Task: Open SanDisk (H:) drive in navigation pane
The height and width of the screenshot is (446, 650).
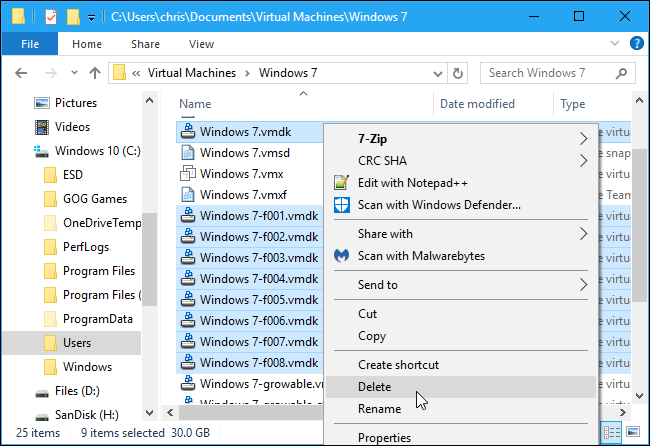Action: (x=77, y=415)
